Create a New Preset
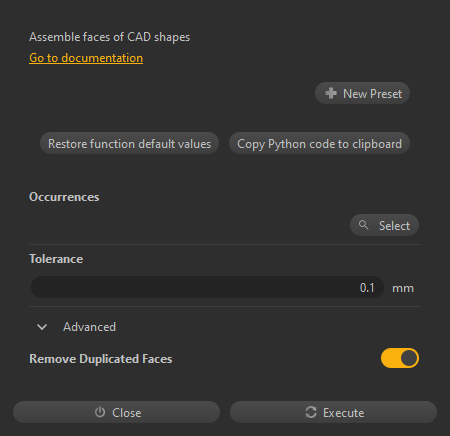This screenshot has width=450, height=436. click(362, 93)
